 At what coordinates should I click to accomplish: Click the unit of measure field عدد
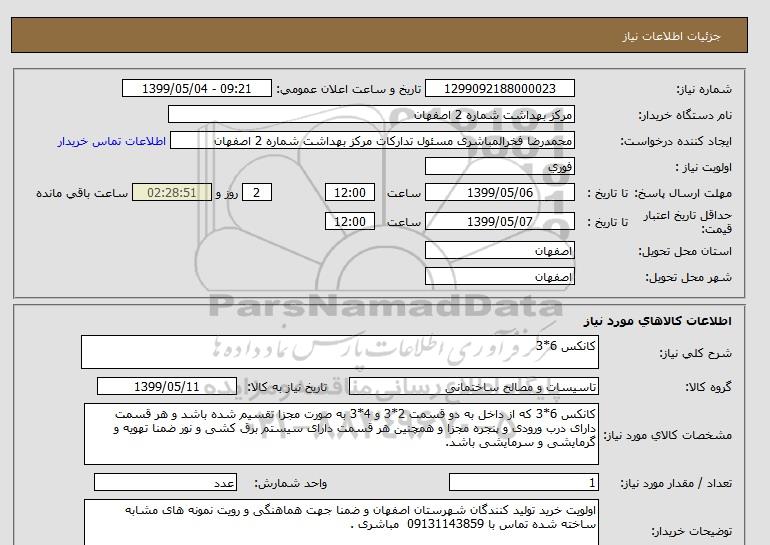click(165, 483)
